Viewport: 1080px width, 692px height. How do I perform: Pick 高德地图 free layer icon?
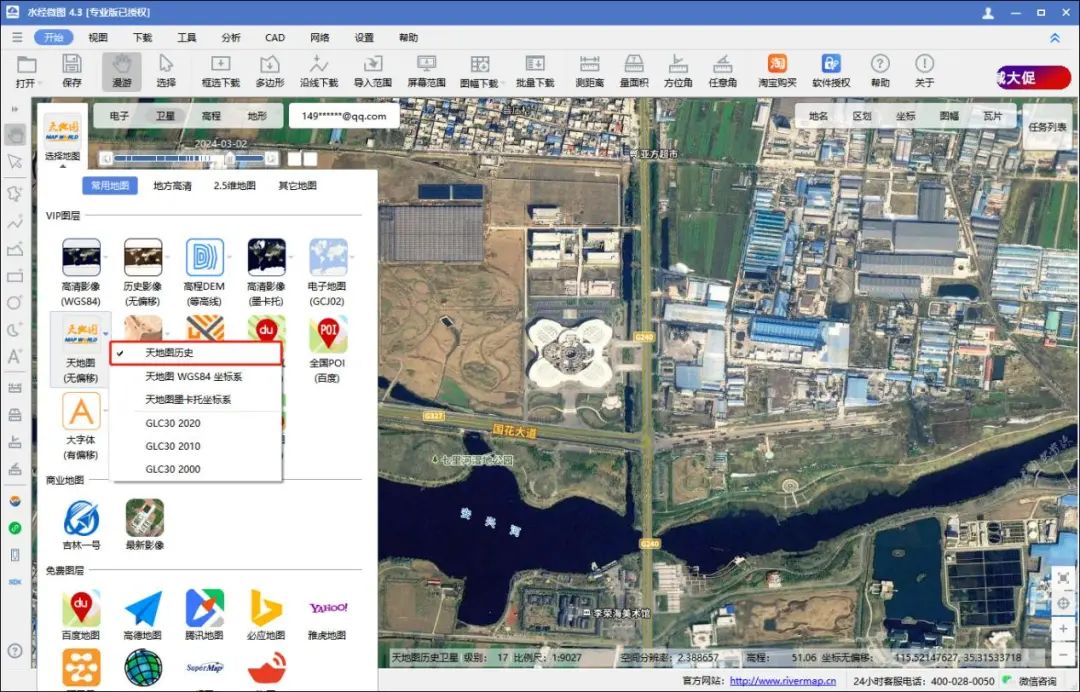click(143, 609)
